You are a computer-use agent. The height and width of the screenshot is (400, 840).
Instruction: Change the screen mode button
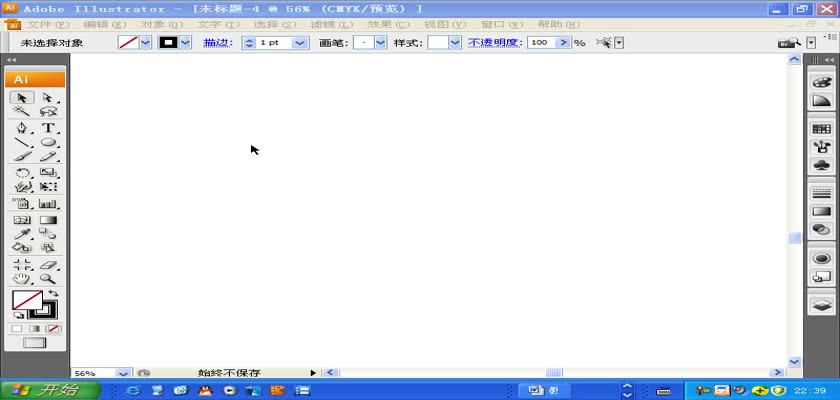(35, 343)
